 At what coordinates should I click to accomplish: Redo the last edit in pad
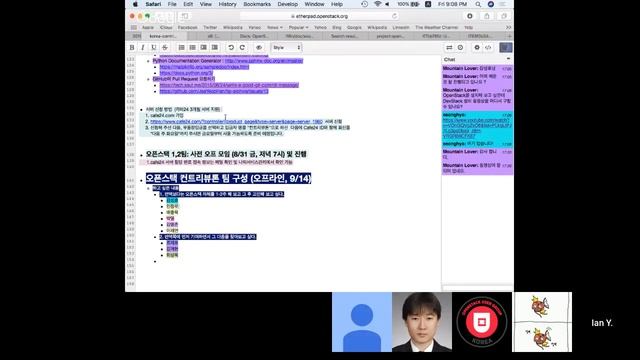click(x=242, y=48)
